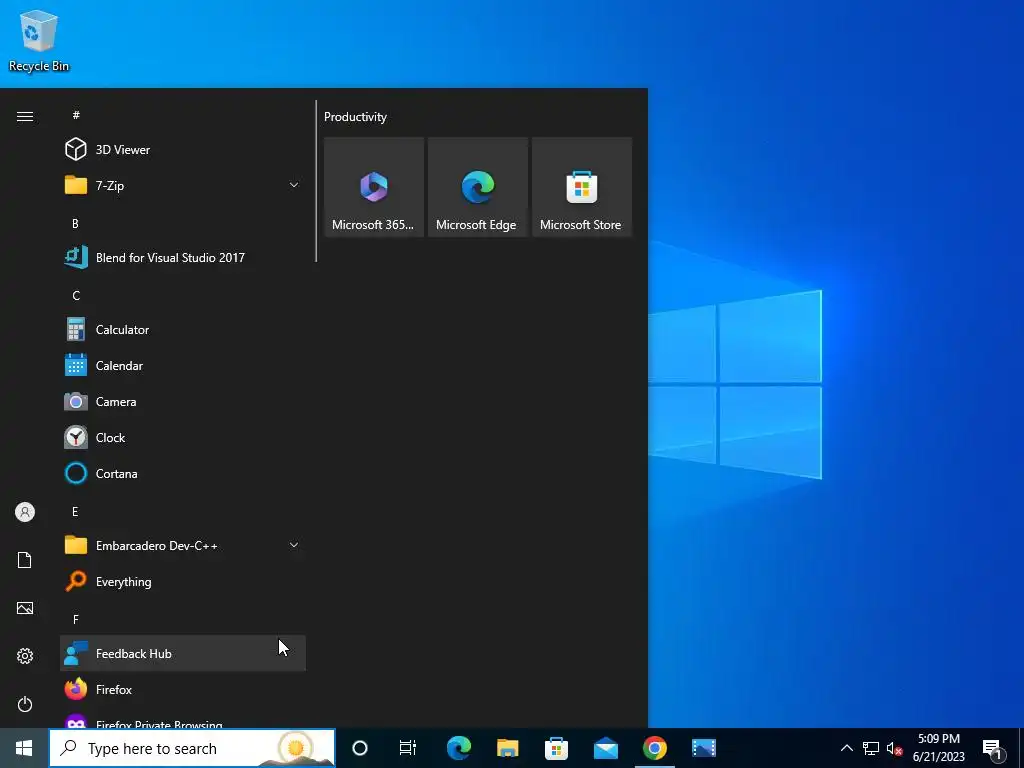Click the Cortana circle on the taskbar
Image resolution: width=1024 pixels, height=768 pixels.
(x=360, y=748)
